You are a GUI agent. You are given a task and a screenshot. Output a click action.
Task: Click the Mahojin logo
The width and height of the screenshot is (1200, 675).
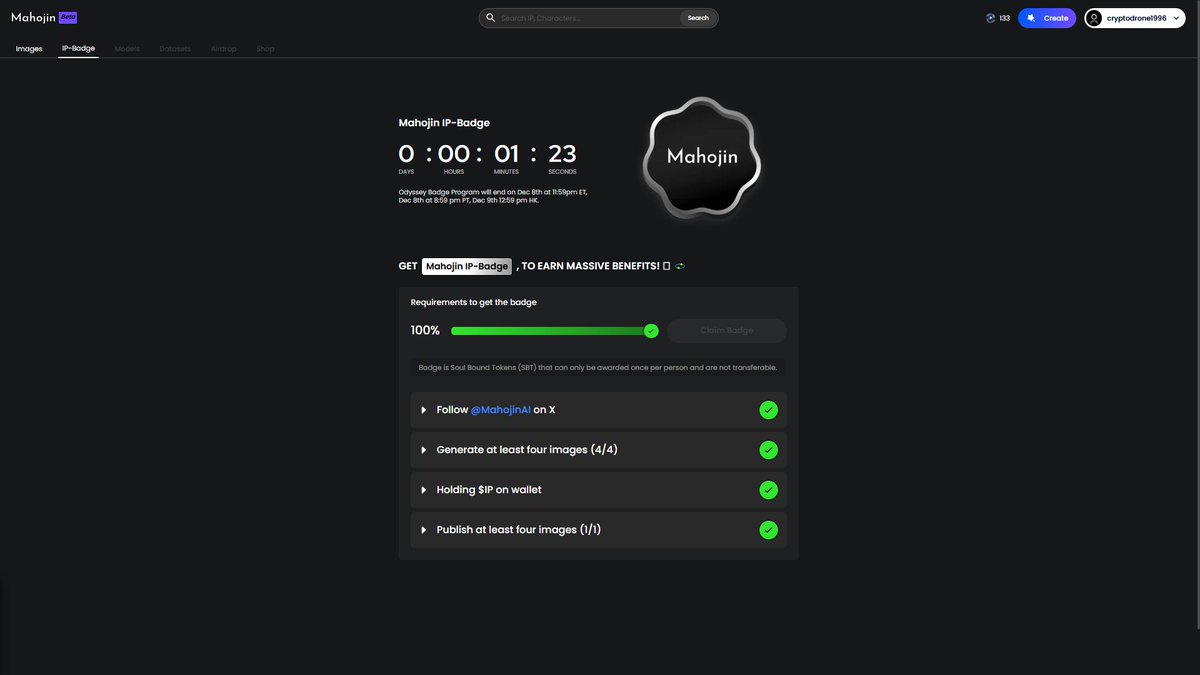click(33, 18)
